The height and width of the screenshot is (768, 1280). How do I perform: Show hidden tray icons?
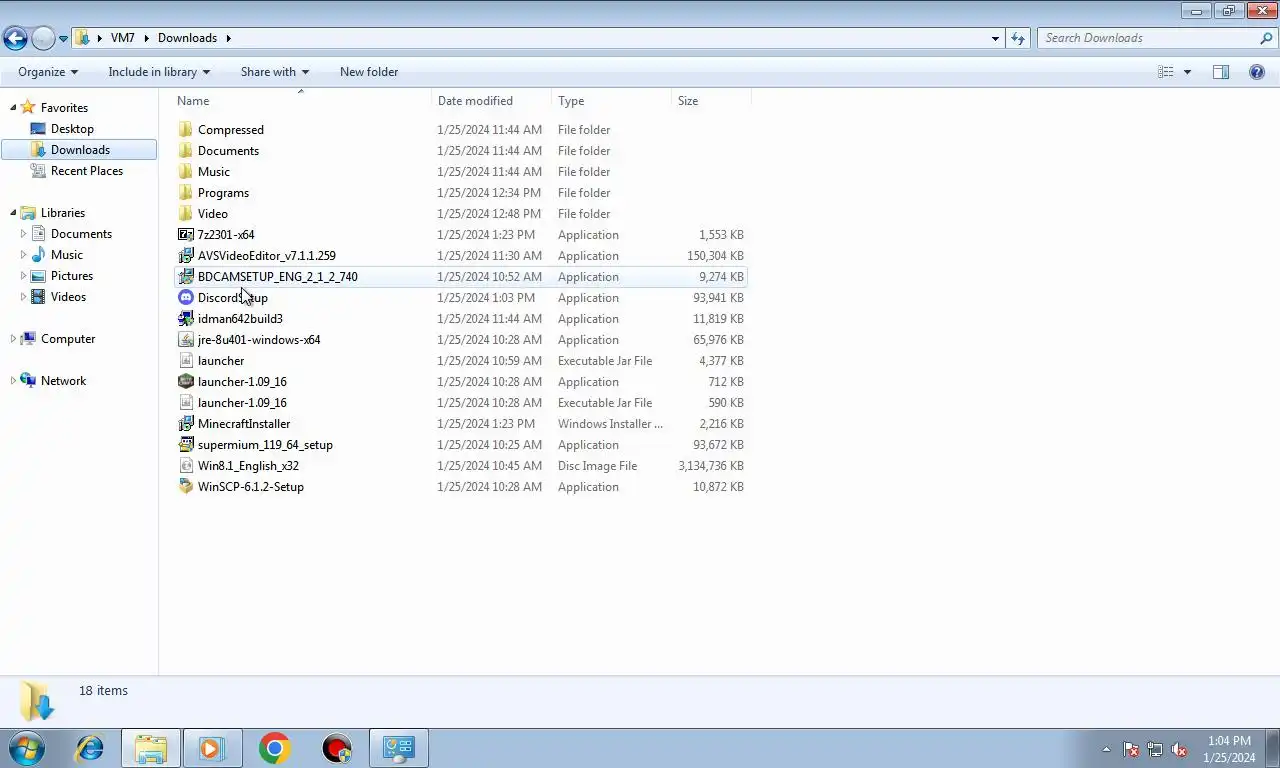(1106, 749)
